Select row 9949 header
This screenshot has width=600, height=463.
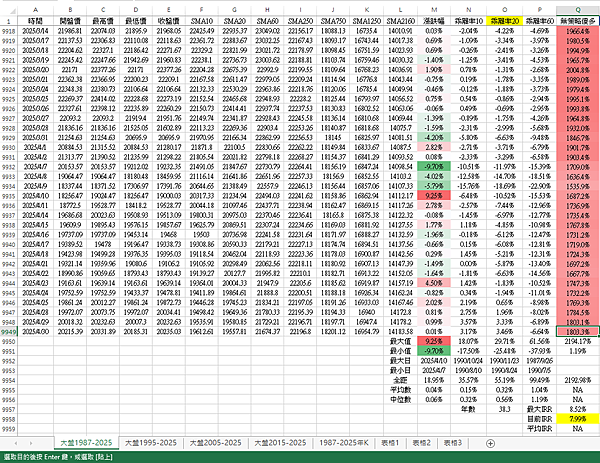click(x=8, y=332)
